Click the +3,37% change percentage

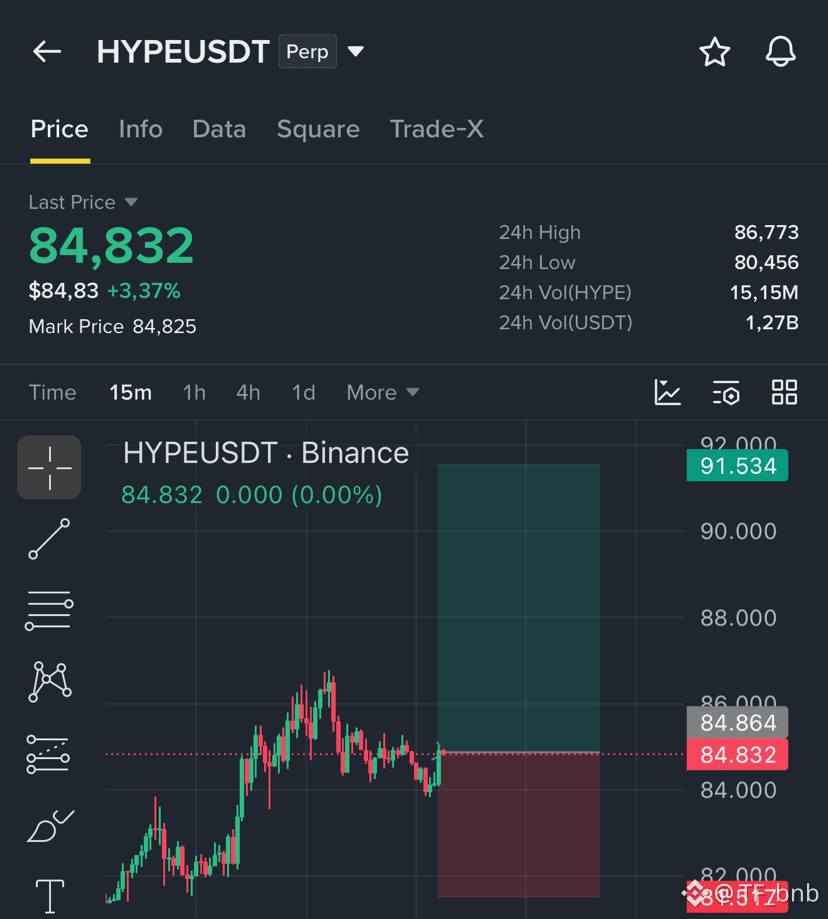click(x=144, y=291)
